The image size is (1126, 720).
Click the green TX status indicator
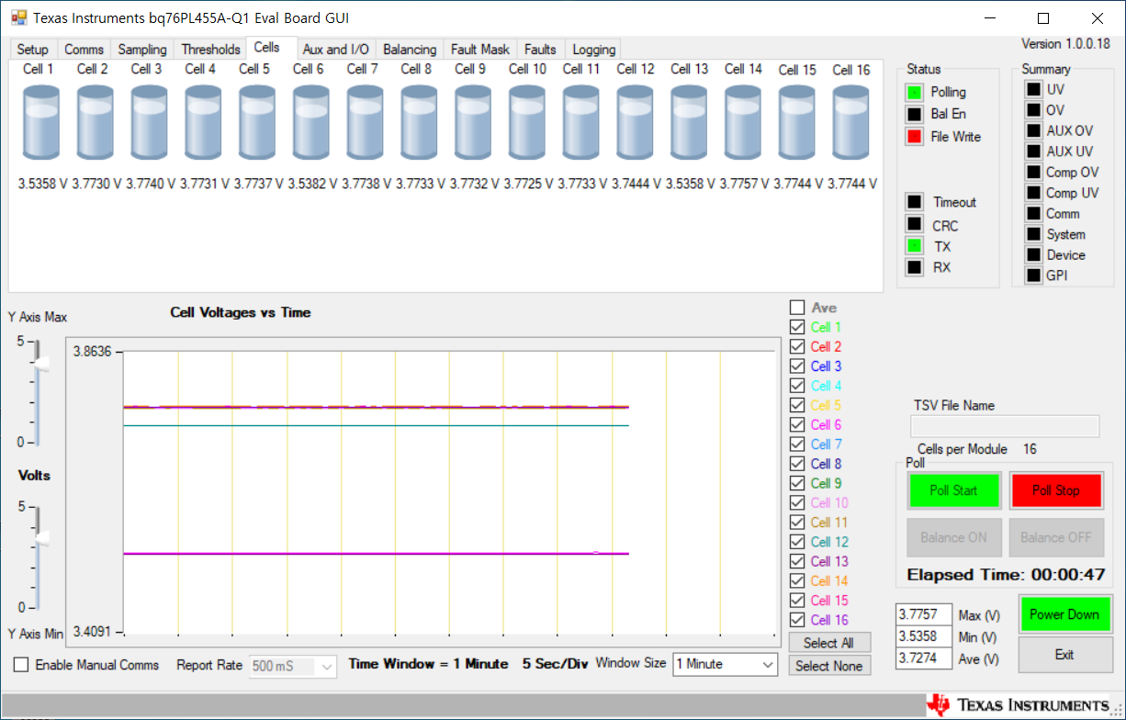coord(914,246)
